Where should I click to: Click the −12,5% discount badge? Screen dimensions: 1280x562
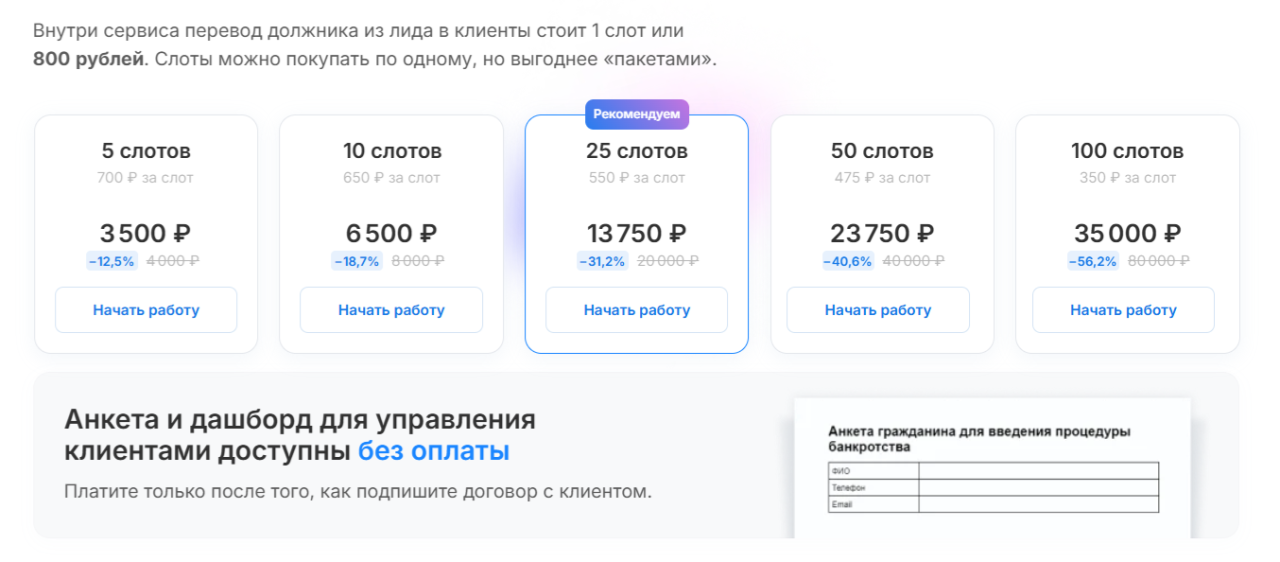tap(112, 261)
